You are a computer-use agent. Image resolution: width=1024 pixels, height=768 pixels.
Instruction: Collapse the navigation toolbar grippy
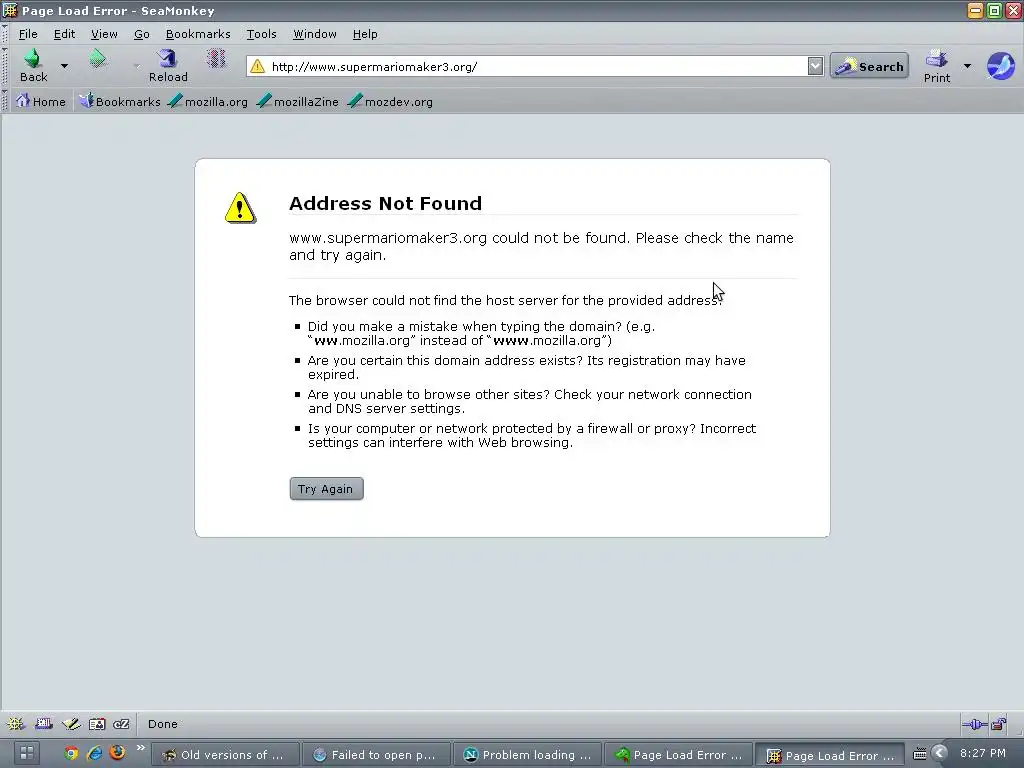[x=5, y=66]
